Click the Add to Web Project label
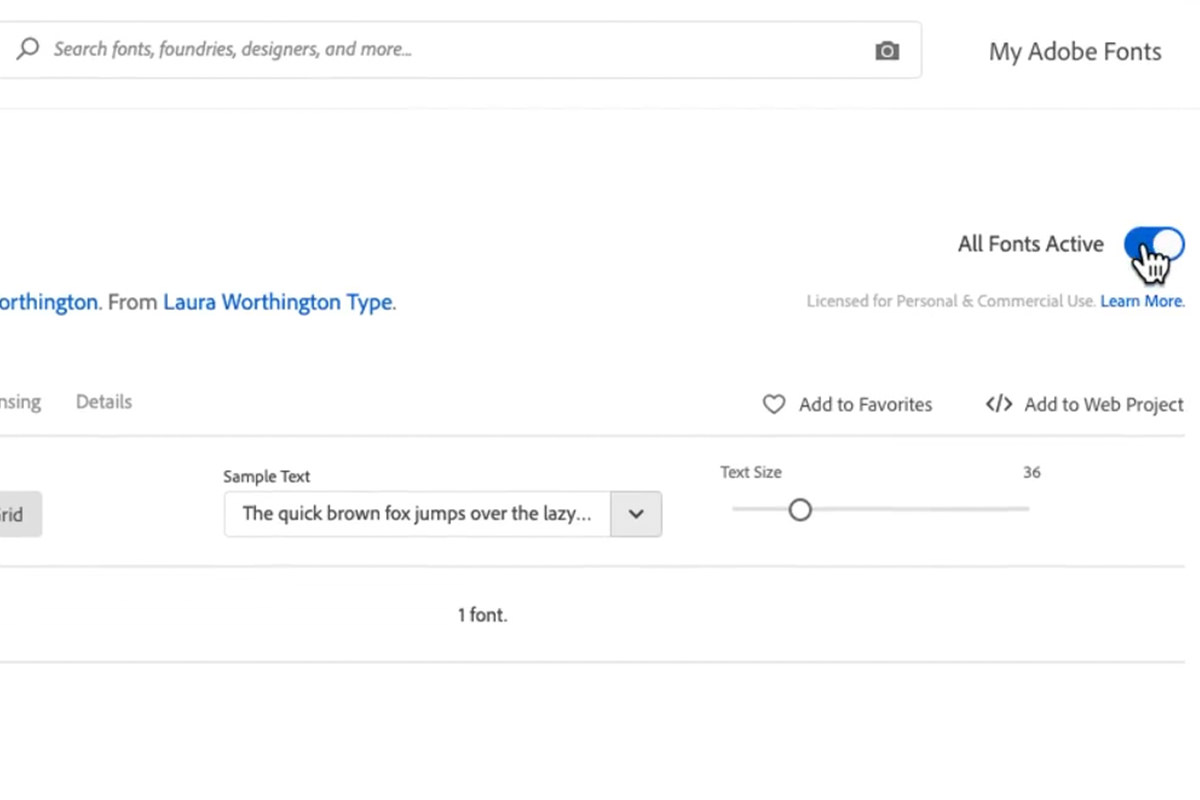The image size is (1200, 800). pyautogui.click(x=1103, y=405)
